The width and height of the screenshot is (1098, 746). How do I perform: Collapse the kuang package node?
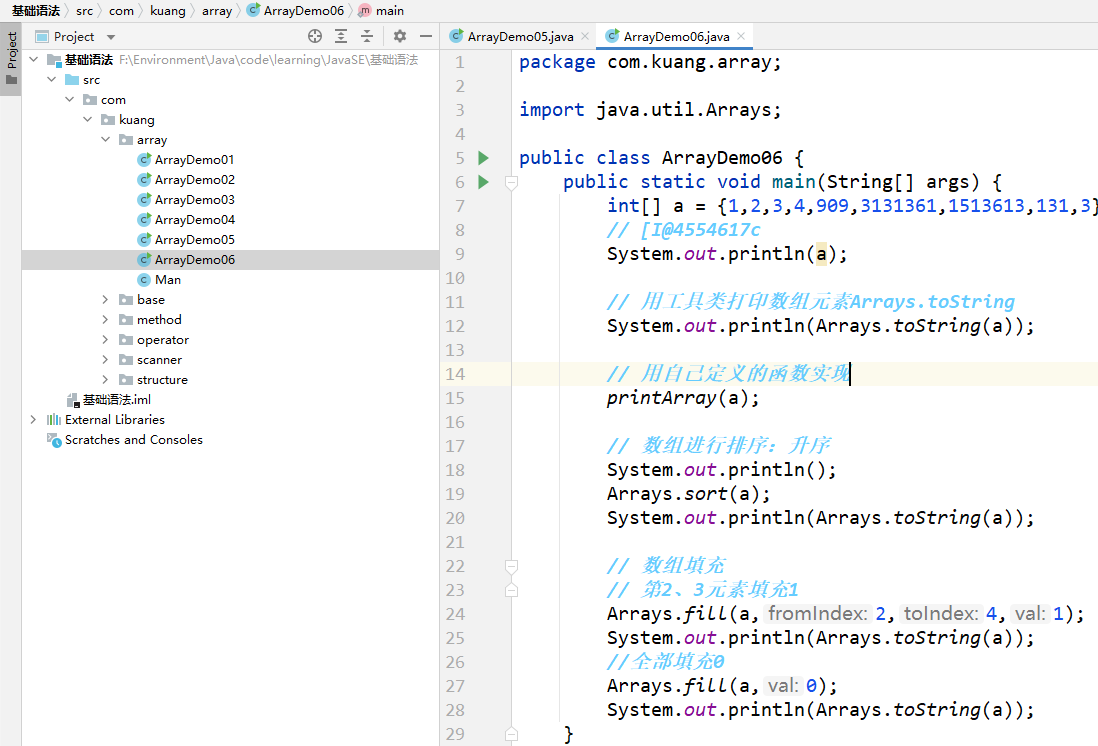pos(88,120)
